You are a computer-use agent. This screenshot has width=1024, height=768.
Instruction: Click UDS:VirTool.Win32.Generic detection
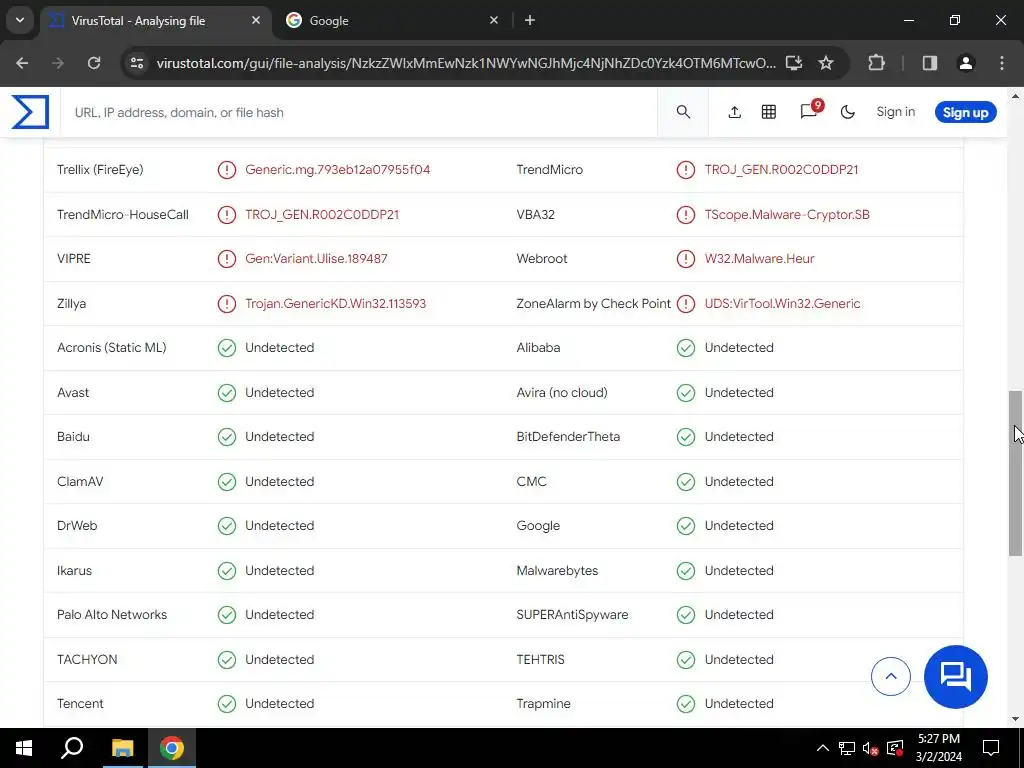coord(782,304)
